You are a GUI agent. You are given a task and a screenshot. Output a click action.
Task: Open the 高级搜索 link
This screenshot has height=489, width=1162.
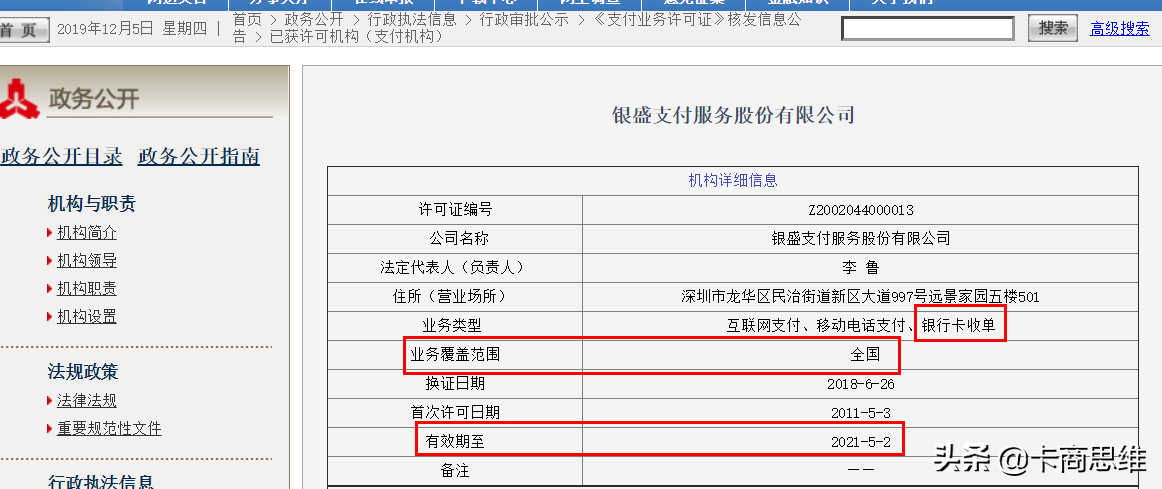coord(1120,29)
